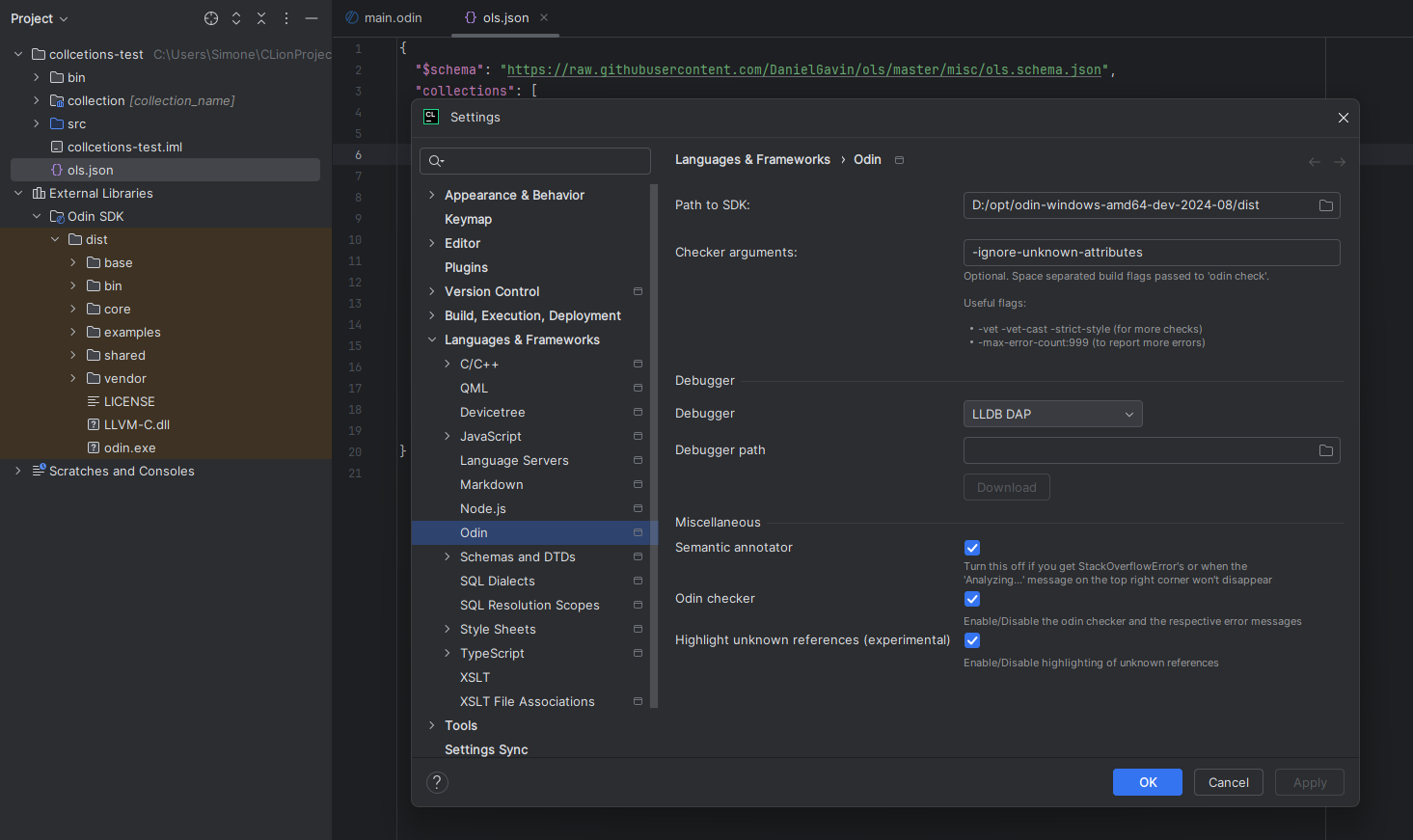Hide the Project tool window
This screenshot has width=1413, height=840.
click(312, 18)
